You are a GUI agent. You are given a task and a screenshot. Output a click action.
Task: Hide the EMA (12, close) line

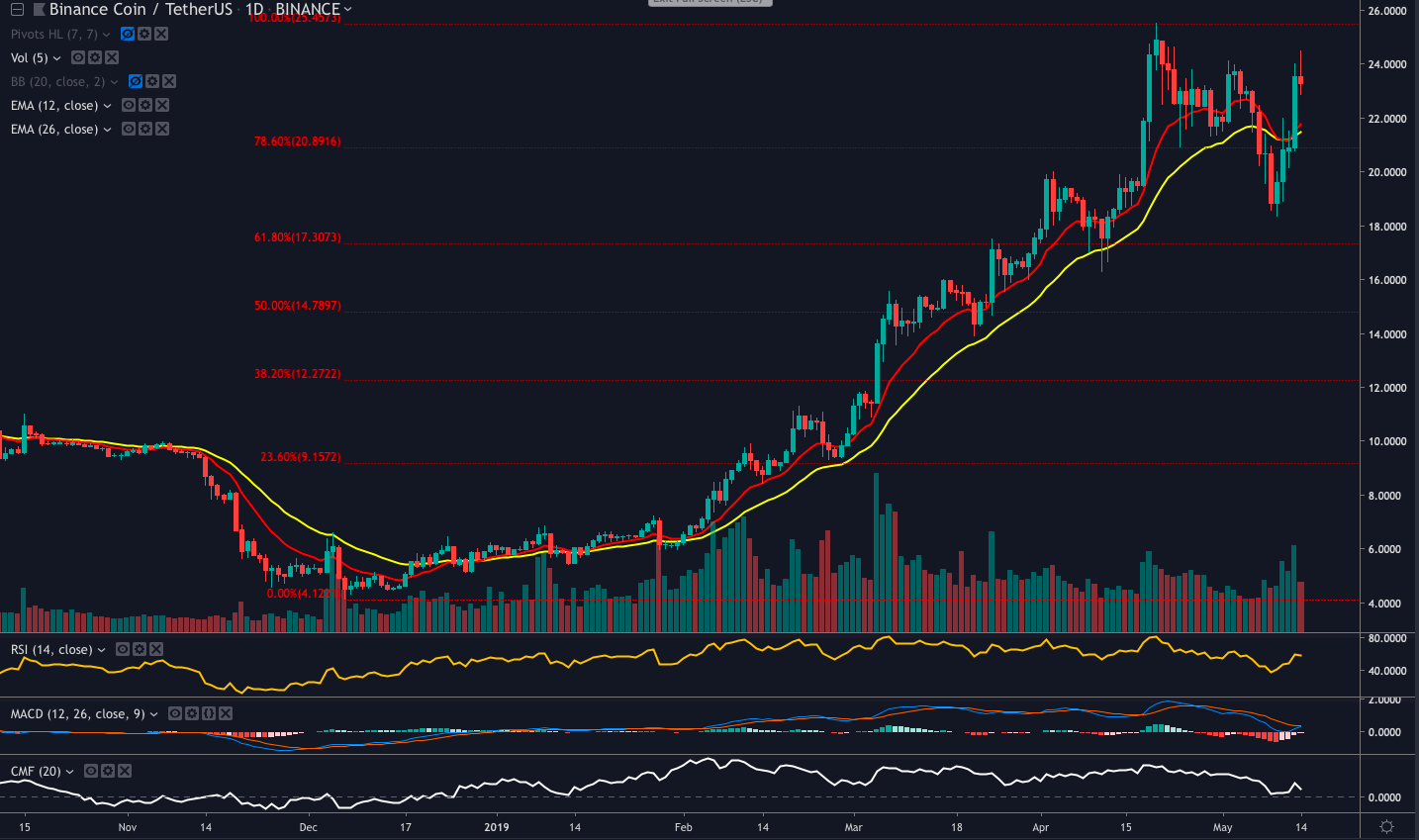click(x=129, y=105)
